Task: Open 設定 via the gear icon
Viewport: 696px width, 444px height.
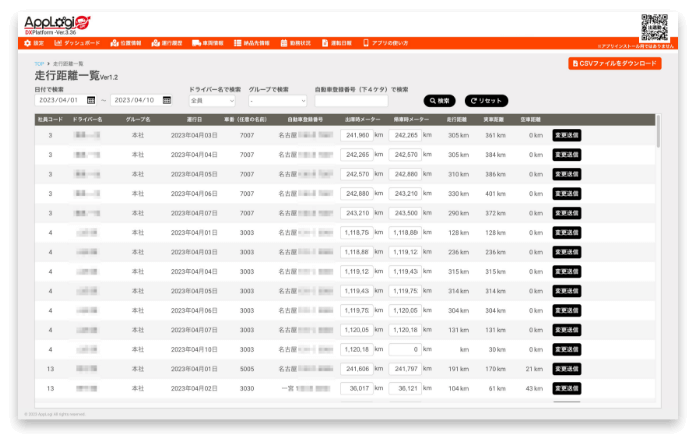Action: [28, 43]
